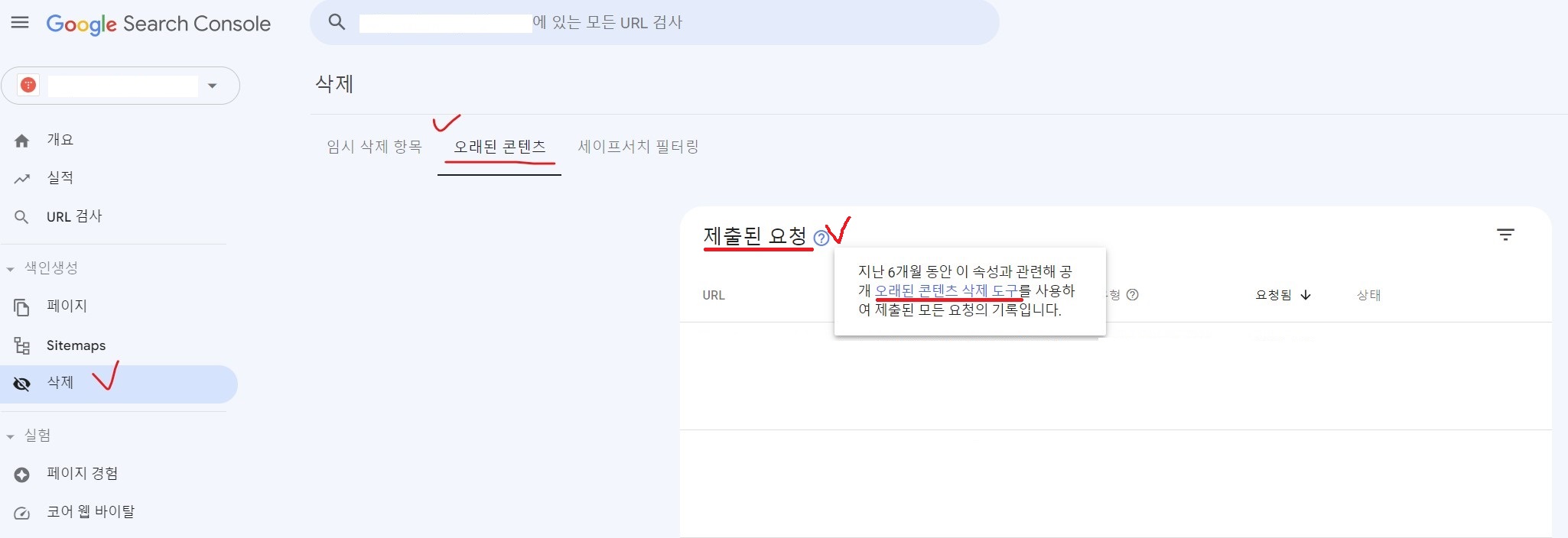Open the 오래된 콘텐츠 삭제 도구 link
Image resolution: width=1568 pixels, height=538 pixels.
tap(948, 291)
